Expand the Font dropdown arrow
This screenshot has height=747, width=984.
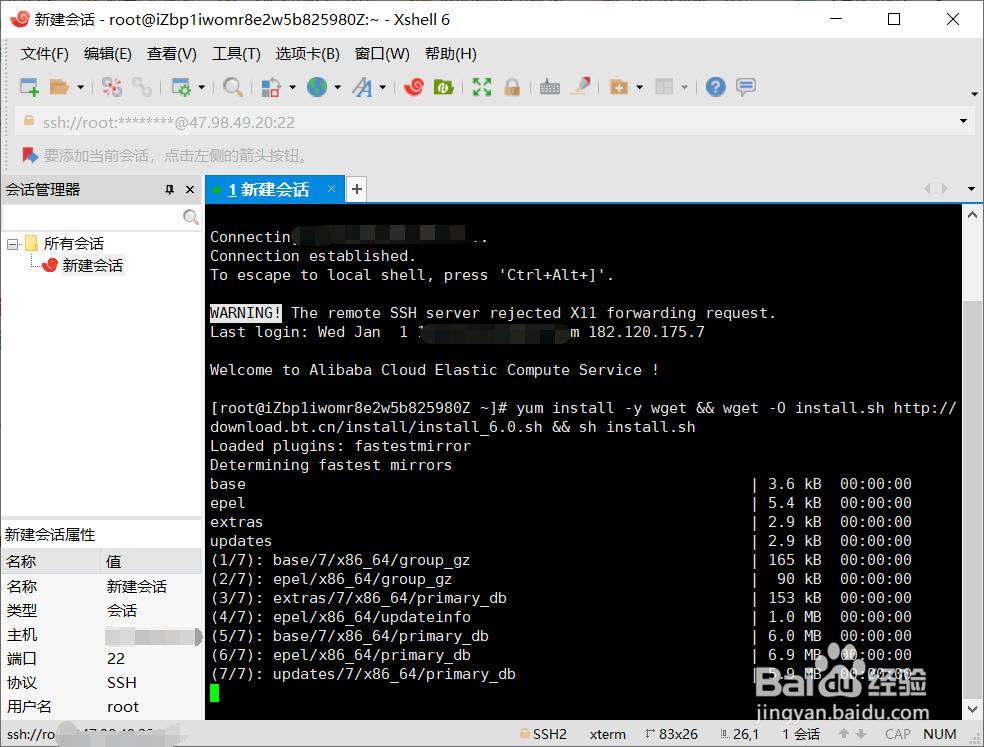point(382,87)
